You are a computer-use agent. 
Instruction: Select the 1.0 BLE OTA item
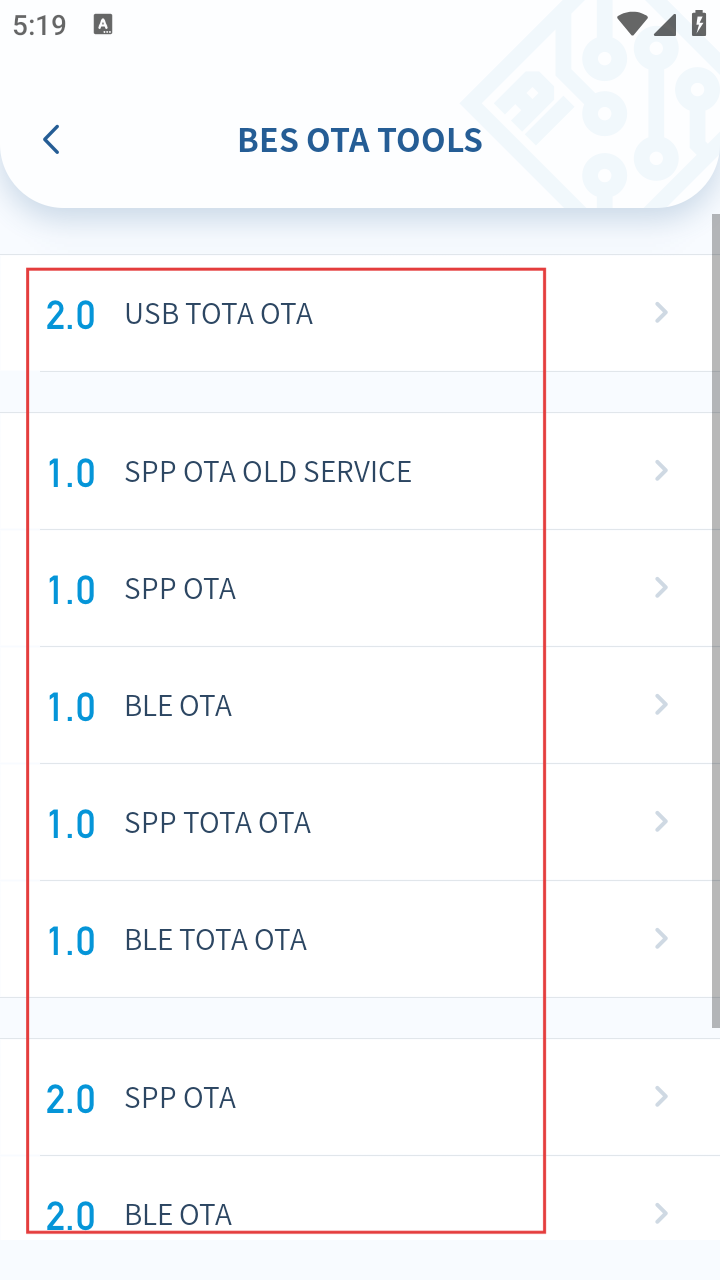point(178,706)
